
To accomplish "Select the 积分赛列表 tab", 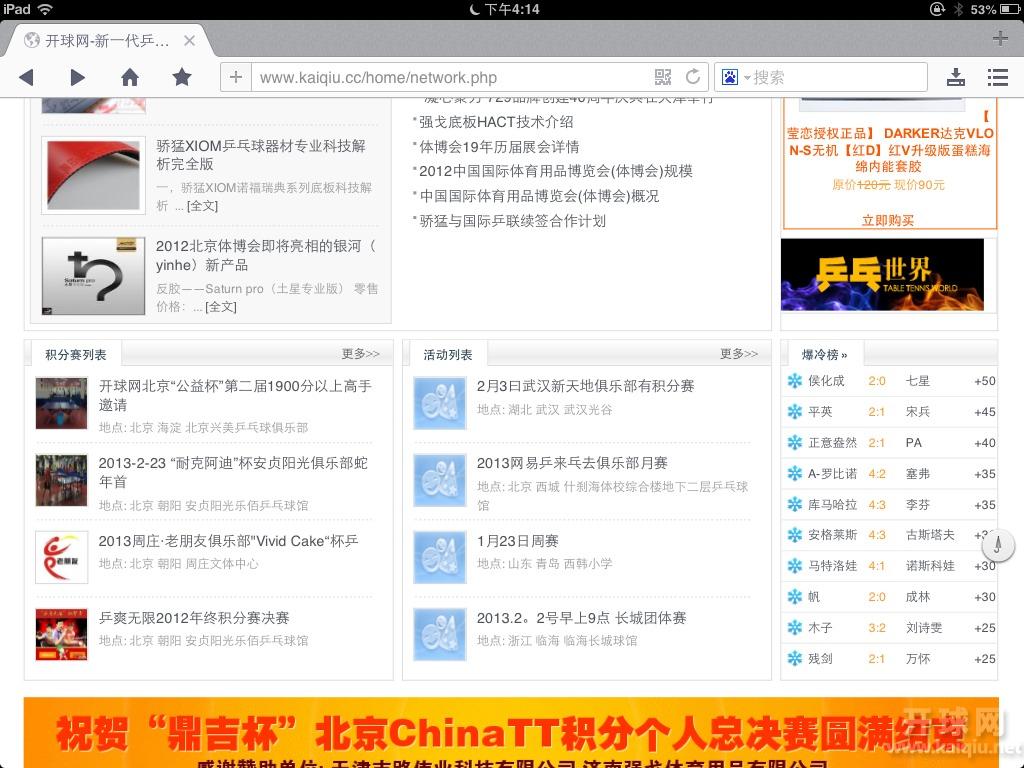I will click(76, 355).
